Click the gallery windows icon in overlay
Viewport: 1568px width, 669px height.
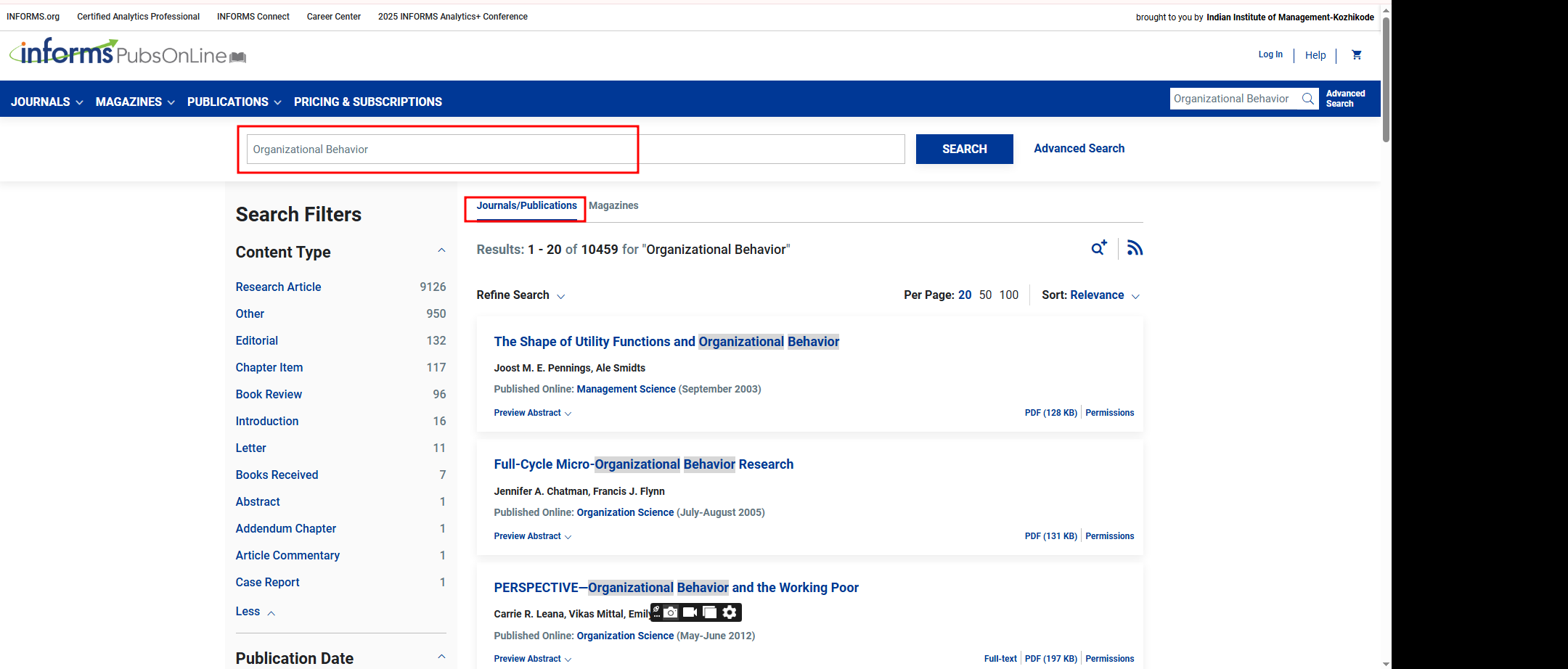pyautogui.click(x=709, y=612)
